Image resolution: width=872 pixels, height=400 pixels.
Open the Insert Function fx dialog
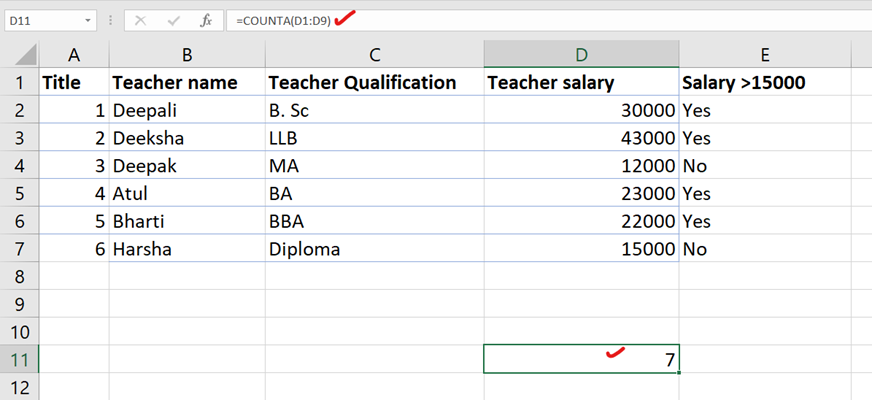coord(206,20)
